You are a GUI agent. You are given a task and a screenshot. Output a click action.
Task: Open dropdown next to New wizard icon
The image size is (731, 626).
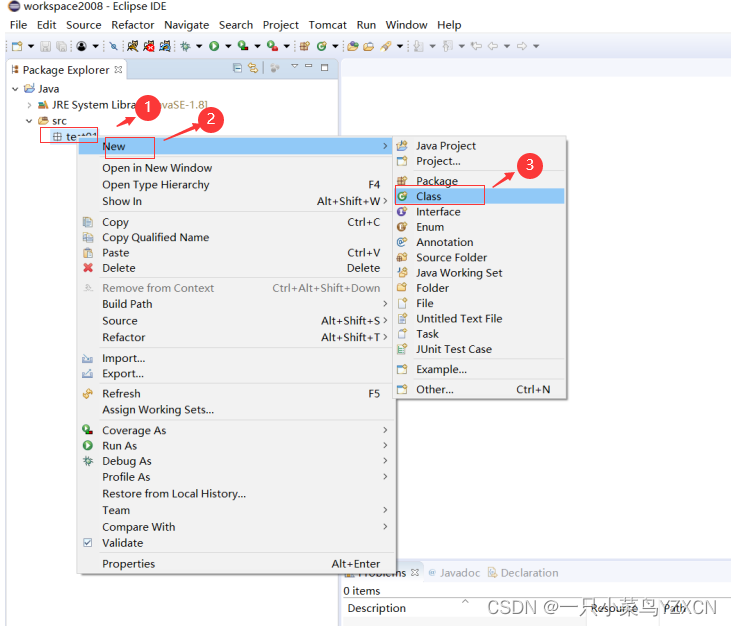pyautogui.click(x=31, y=46)
